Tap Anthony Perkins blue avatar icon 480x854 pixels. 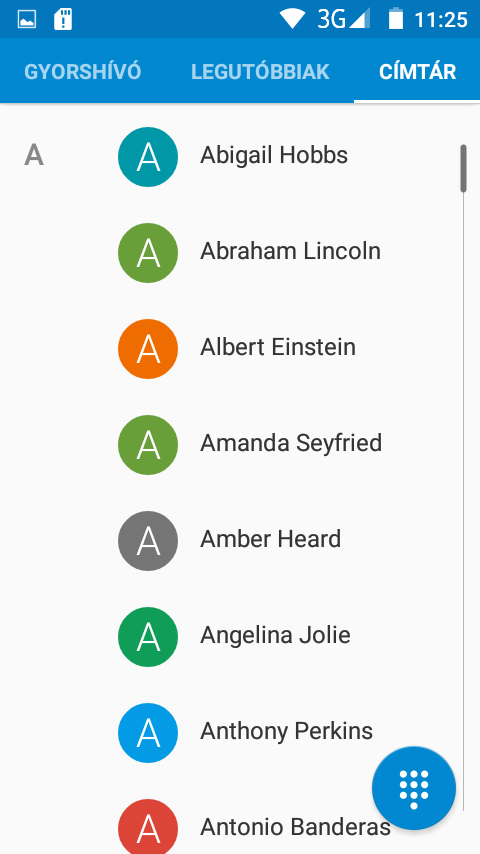click(148, 733)
